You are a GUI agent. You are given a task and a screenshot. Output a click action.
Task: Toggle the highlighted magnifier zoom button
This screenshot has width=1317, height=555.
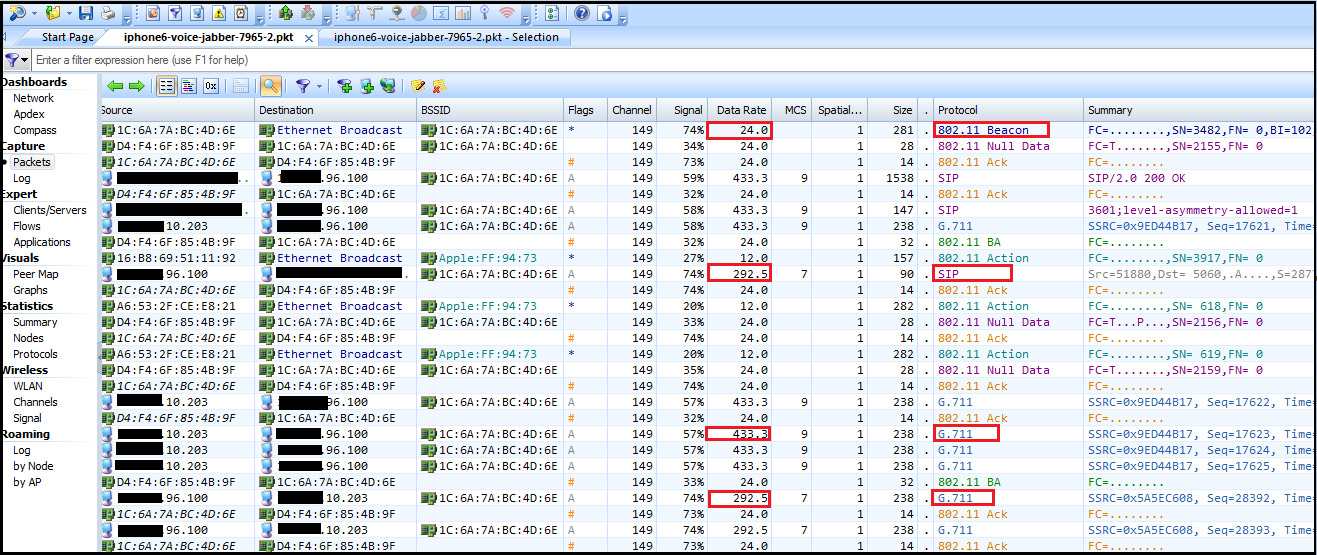pyautogui.click(x=270, y=86)
